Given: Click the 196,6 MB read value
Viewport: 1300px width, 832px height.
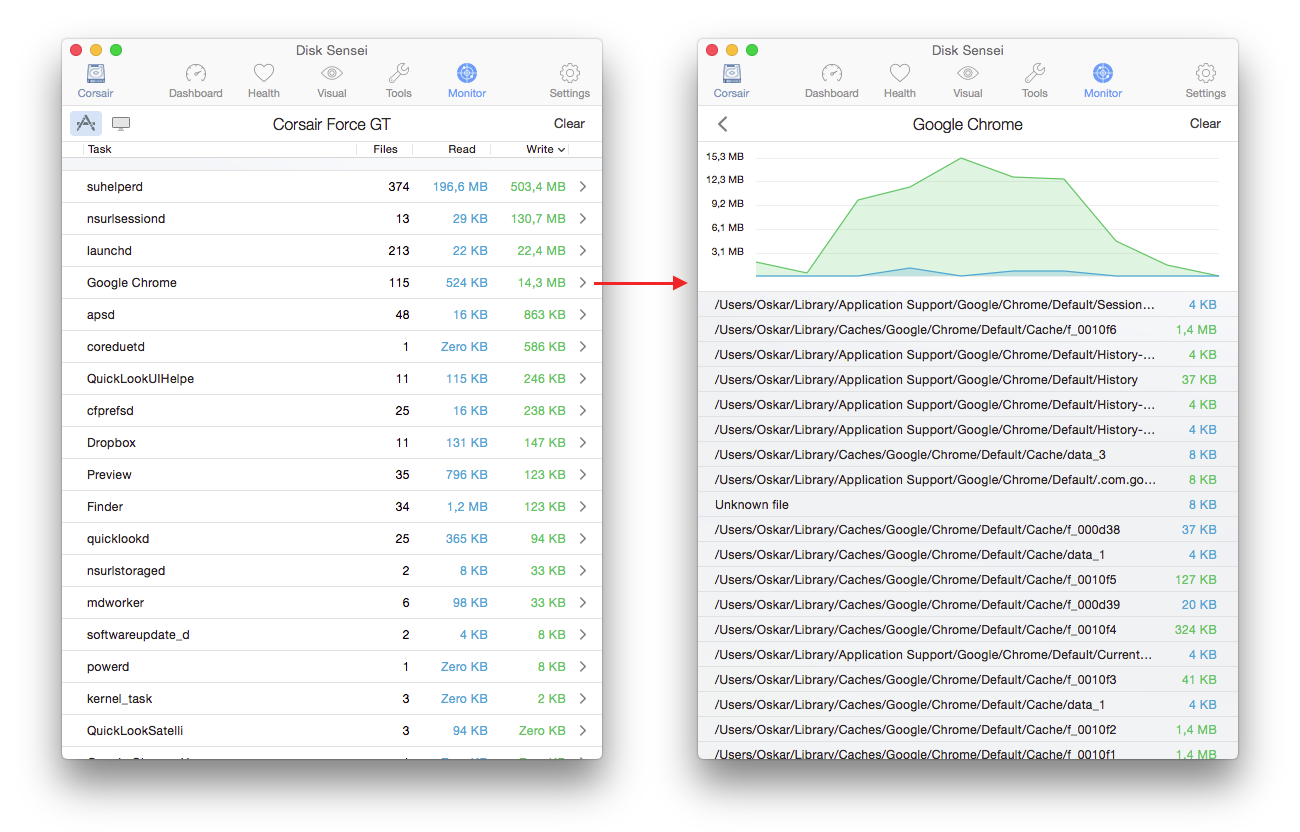Looking at the screenshot, I should pos(460,187).
